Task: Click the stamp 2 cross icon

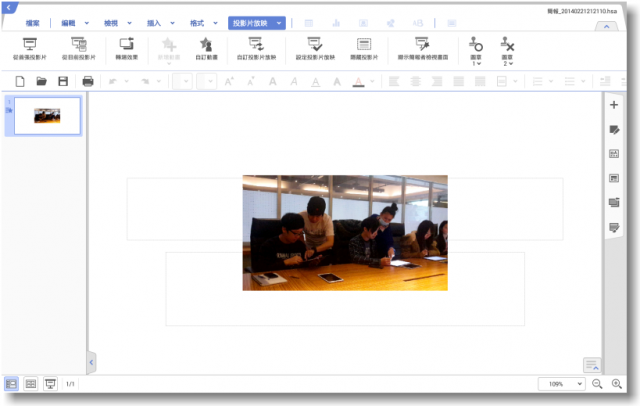Action: tap(507, 44)
